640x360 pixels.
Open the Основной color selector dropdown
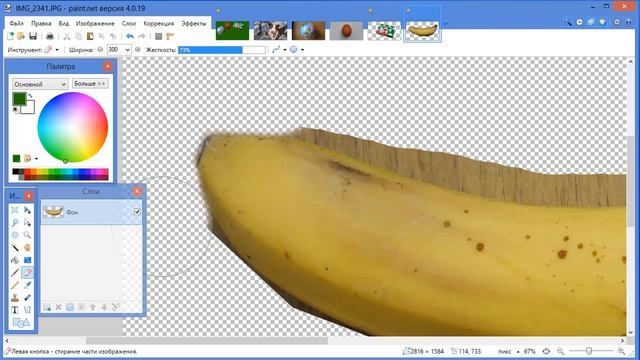(40, 84)
